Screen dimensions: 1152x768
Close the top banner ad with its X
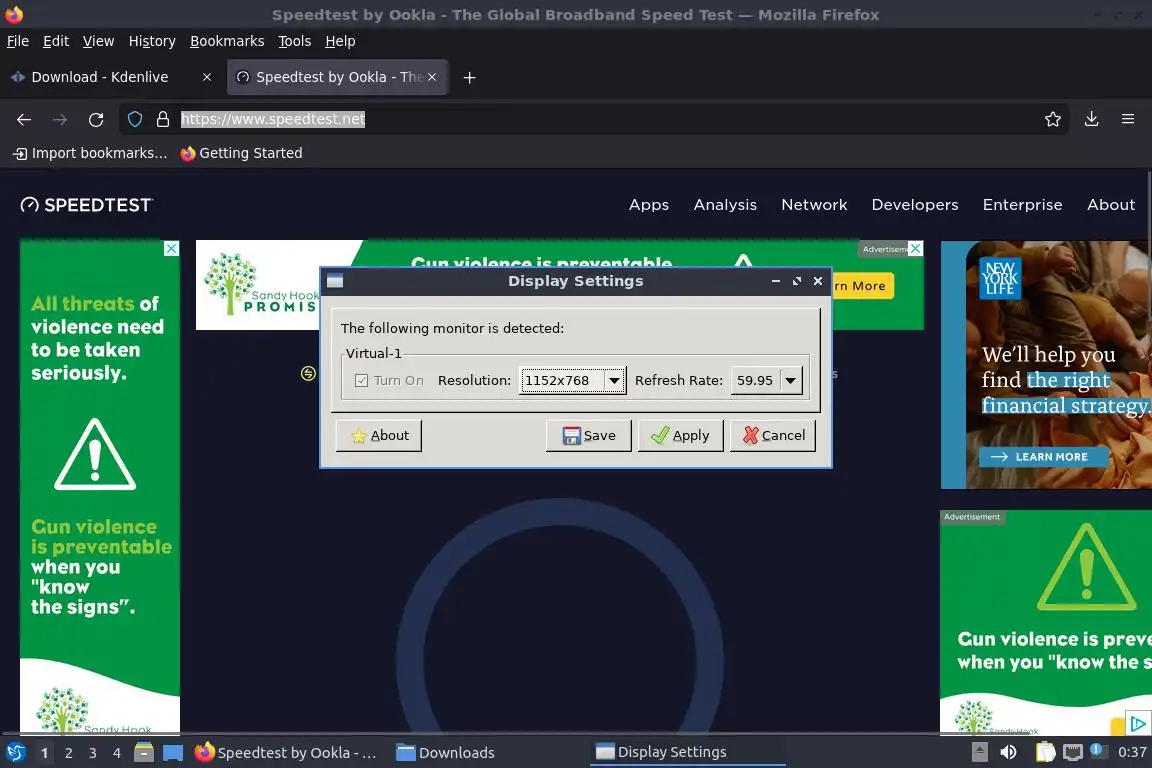tap(915, 248)
